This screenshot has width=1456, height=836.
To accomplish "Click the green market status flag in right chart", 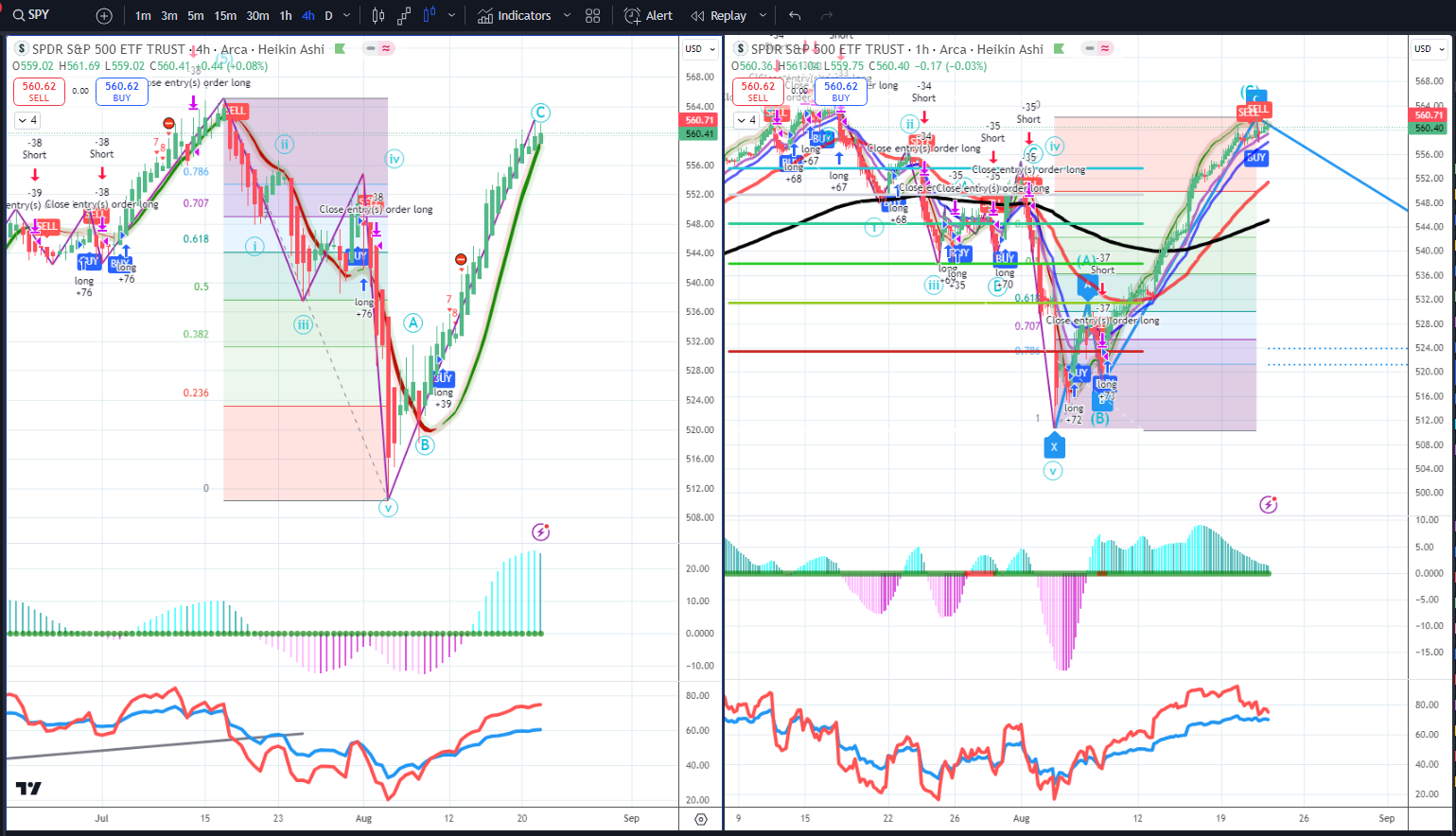I will tap(1059, 49).
